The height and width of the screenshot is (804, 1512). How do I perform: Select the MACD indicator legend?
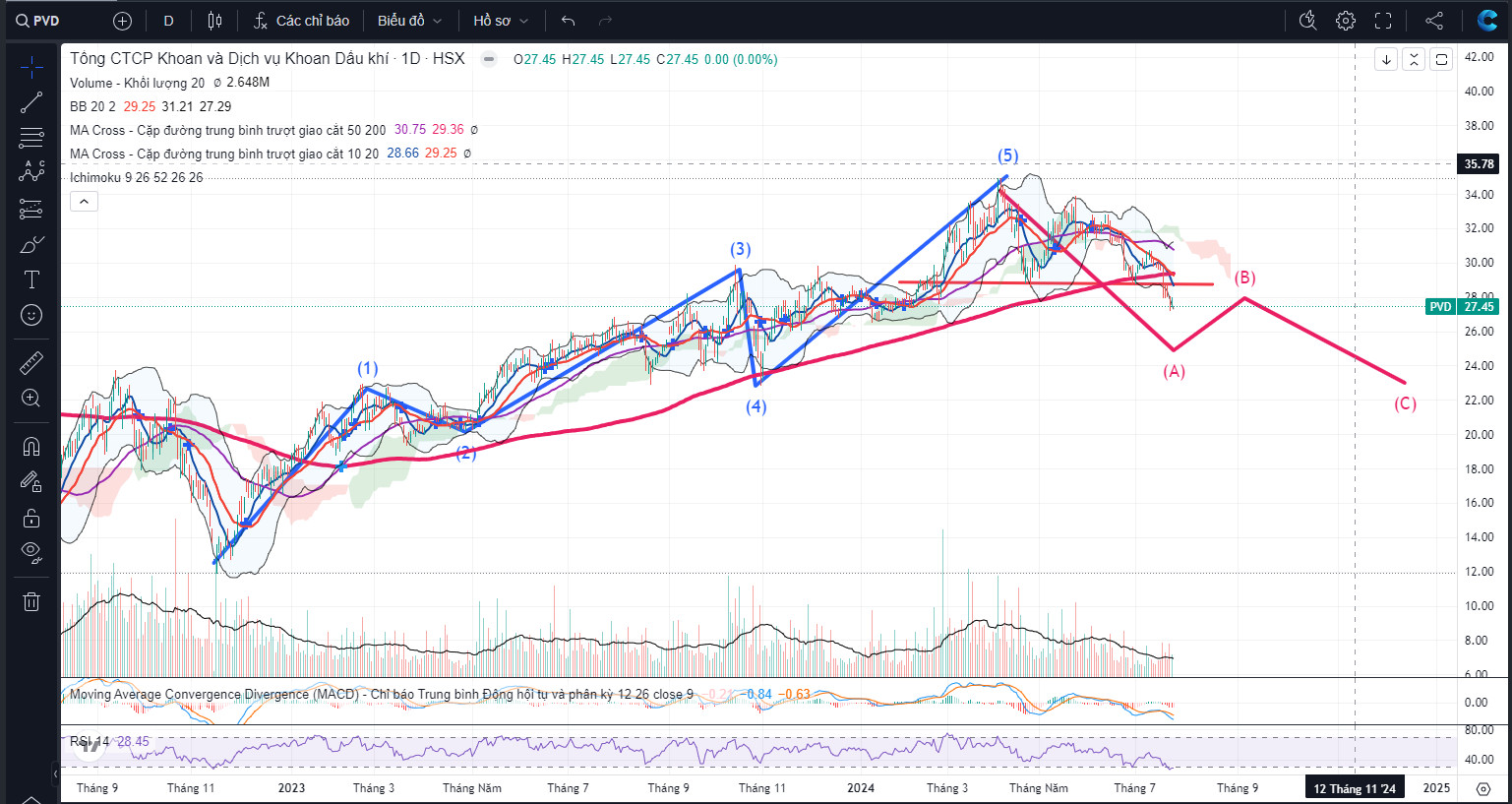pyautogui.click(x=381, y=695)
